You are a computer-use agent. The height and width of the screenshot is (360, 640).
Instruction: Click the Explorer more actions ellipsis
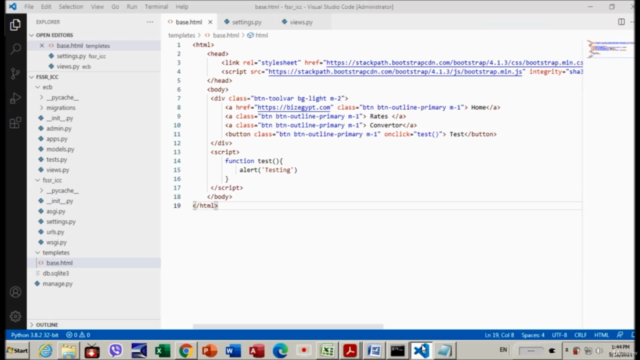coord(150,22)
